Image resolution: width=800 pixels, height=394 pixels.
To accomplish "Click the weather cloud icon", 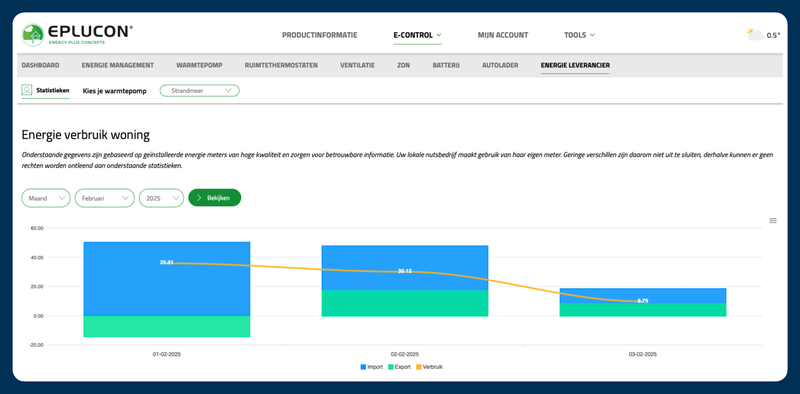I will tap(756, 35).
